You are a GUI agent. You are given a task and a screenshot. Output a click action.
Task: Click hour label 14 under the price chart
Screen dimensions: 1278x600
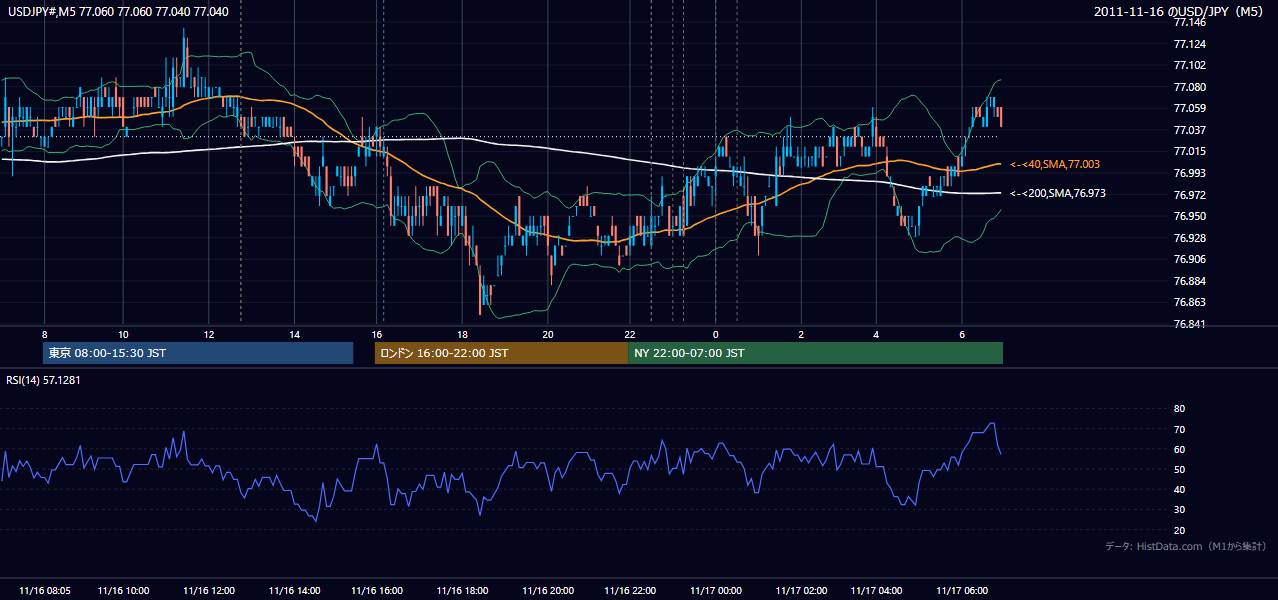tap(294, 334)
